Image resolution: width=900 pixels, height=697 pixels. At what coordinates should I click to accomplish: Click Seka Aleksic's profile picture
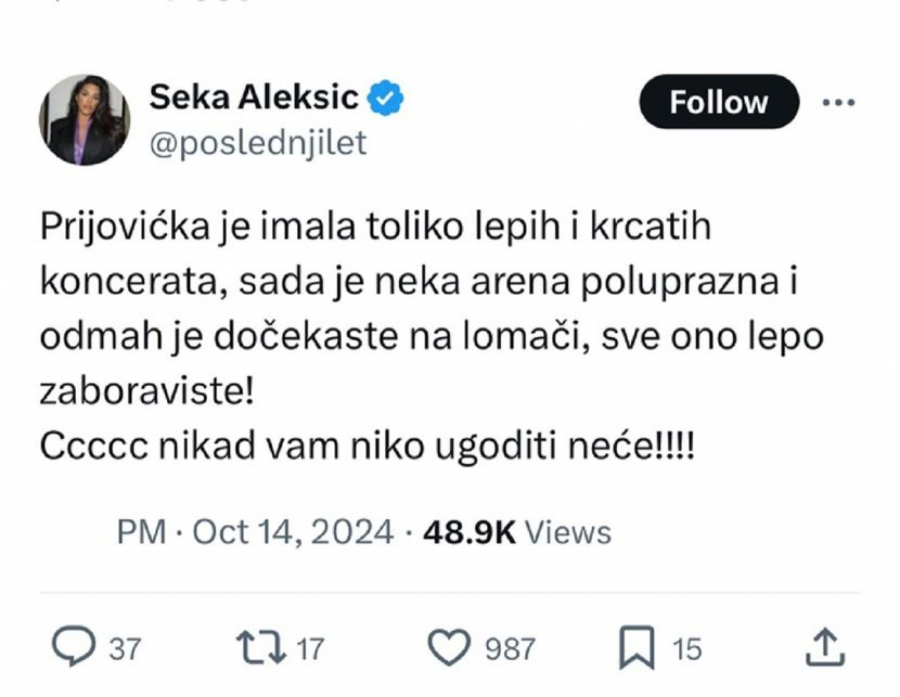[88, 115]
